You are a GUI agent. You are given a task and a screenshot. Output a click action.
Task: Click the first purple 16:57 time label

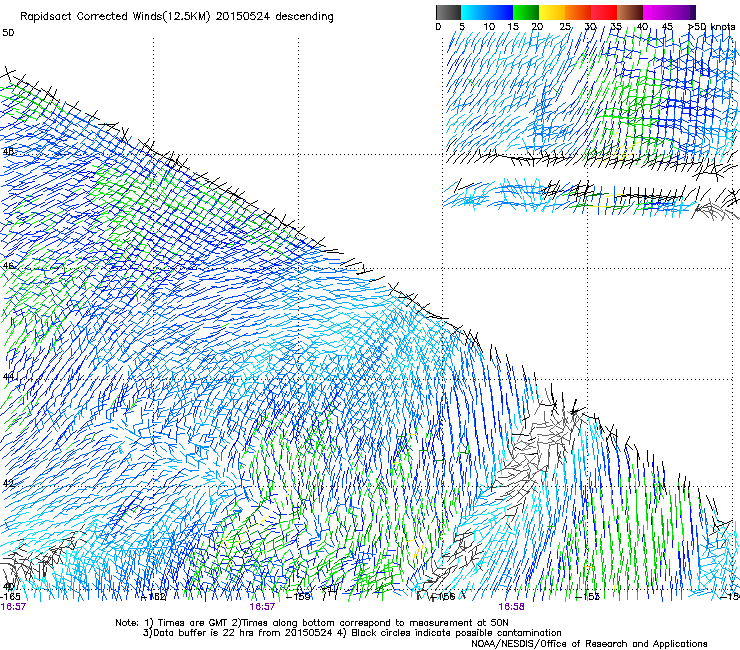(x=13, y=607)
